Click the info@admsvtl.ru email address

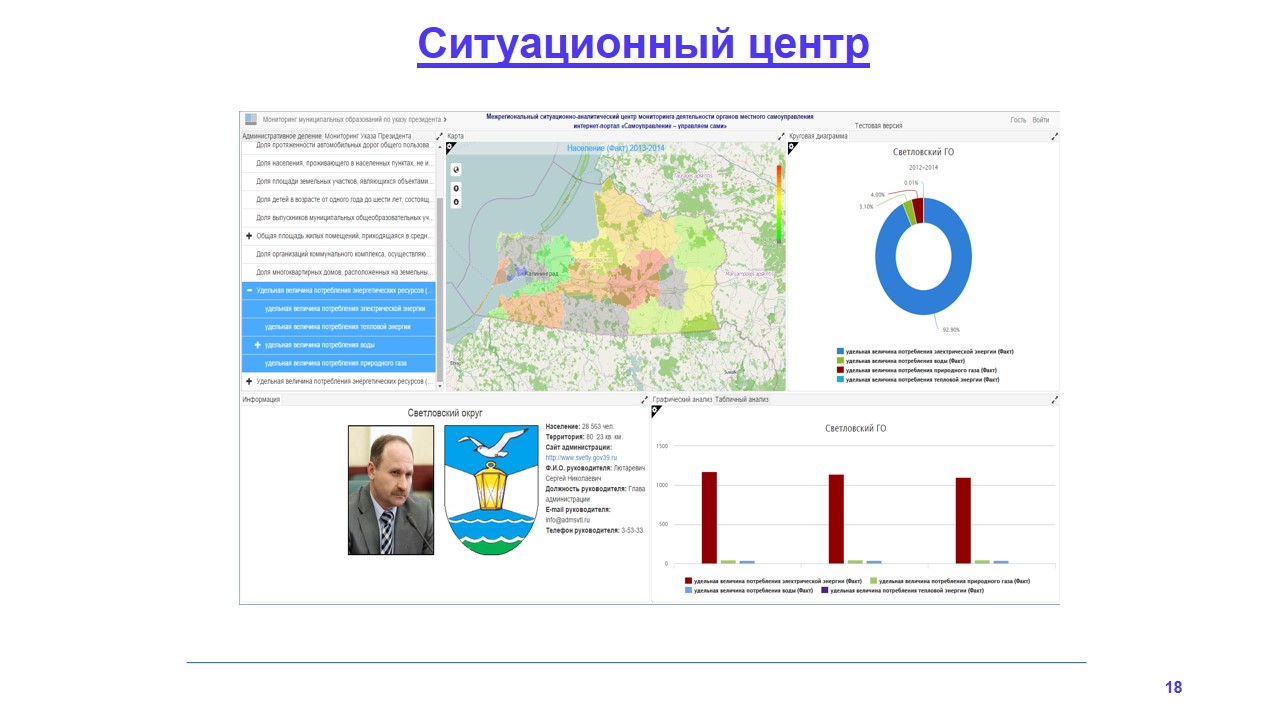(568, 520)
